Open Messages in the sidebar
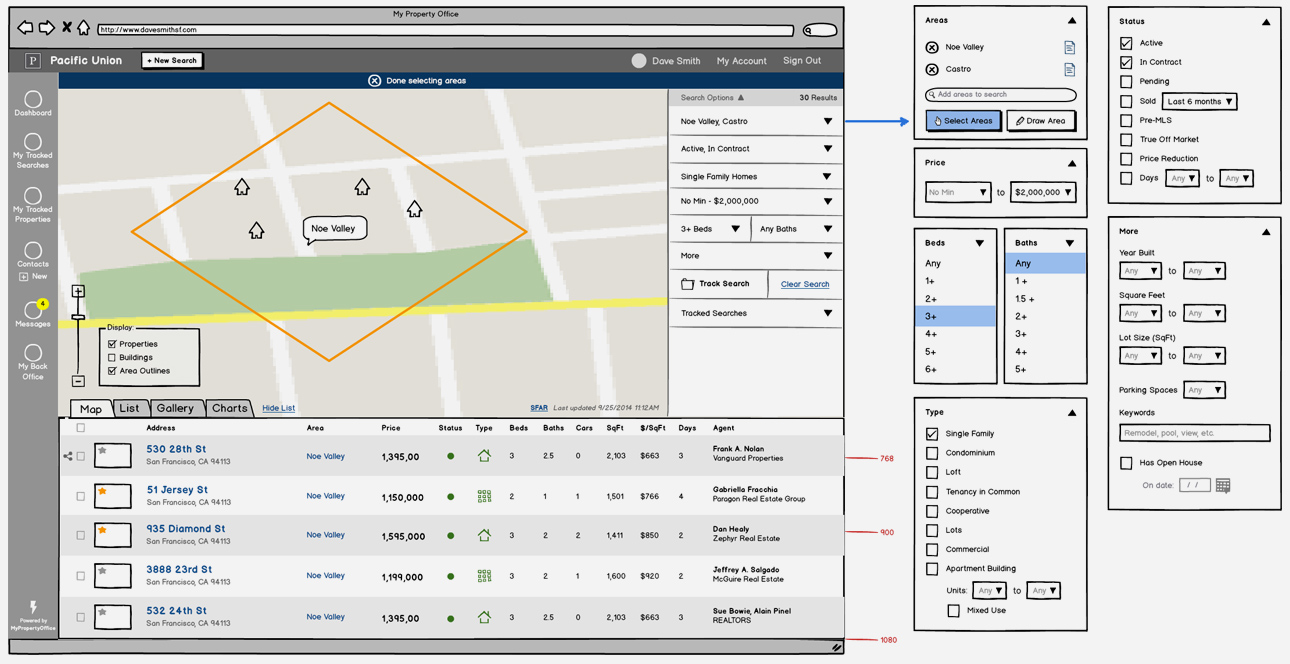The width and height of the screenshot is (1290, 664). [x=33, y=311]
